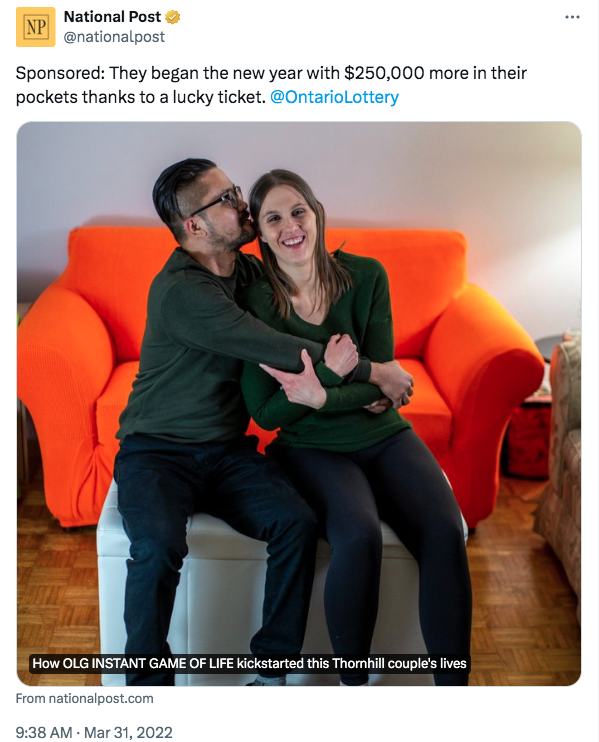Click the Mar 31, 2022 date
This screenshot has width=599, height=742.
click(128, 732)
